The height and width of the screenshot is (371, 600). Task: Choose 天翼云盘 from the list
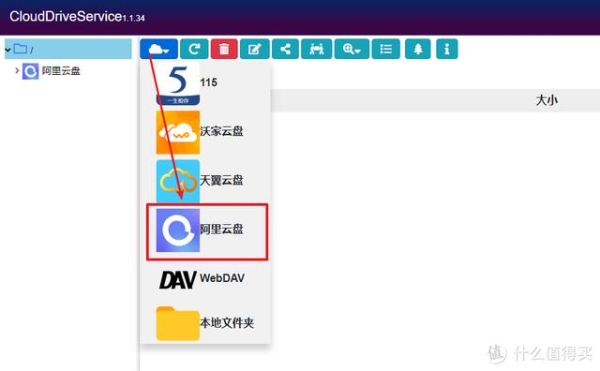[x=205, y=181]
